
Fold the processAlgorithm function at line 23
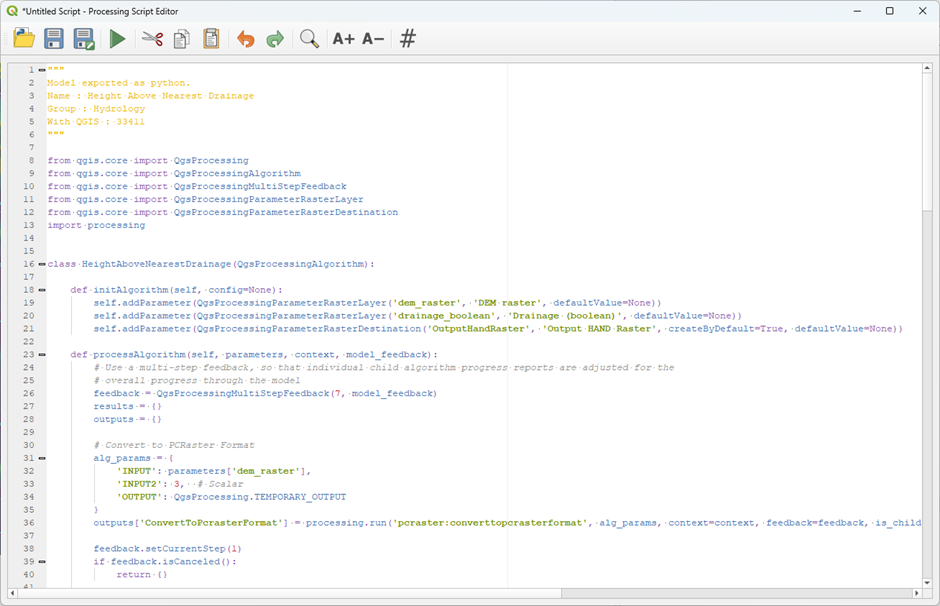click(41, 354)
